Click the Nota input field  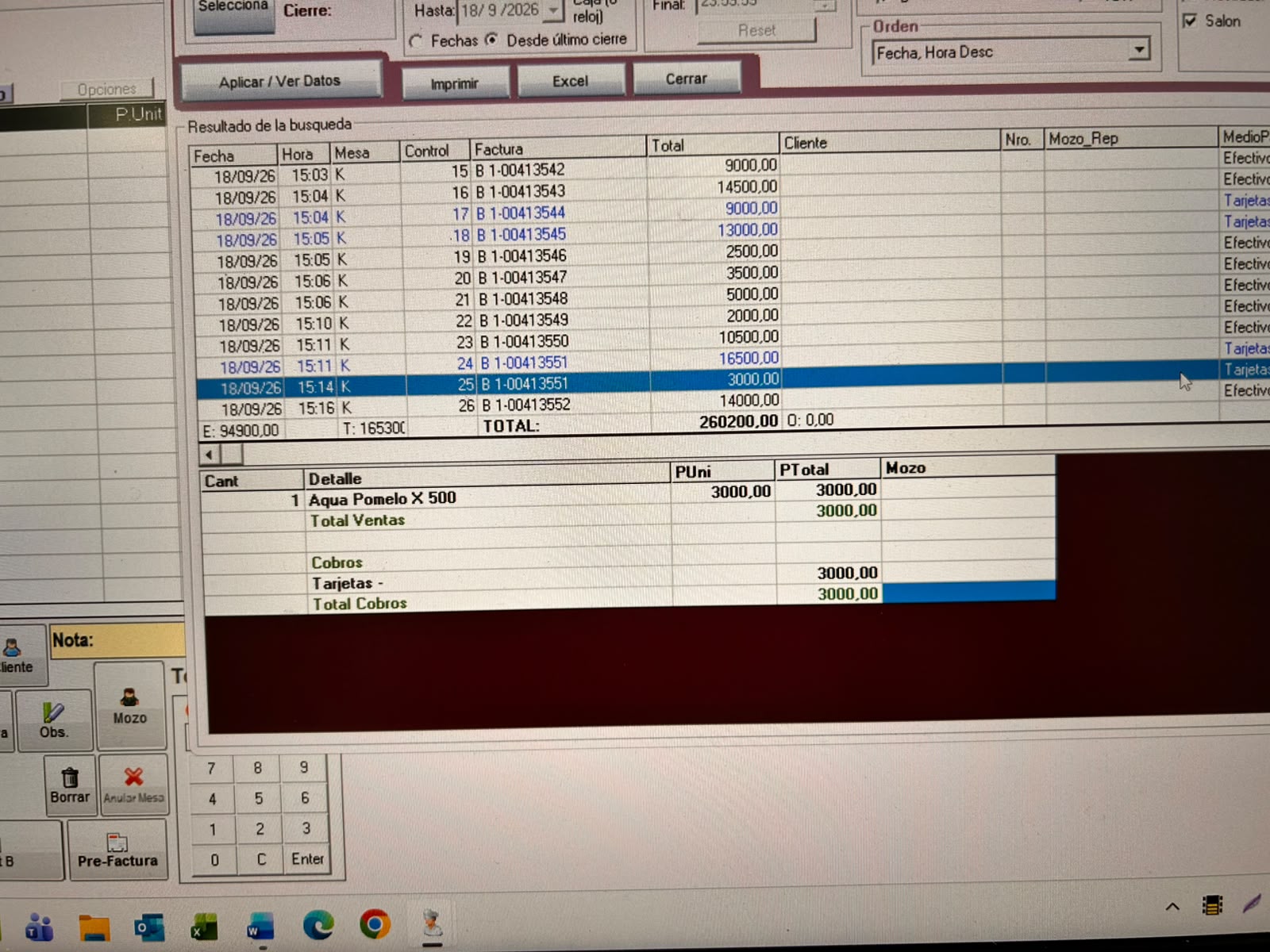click(117, 640)
